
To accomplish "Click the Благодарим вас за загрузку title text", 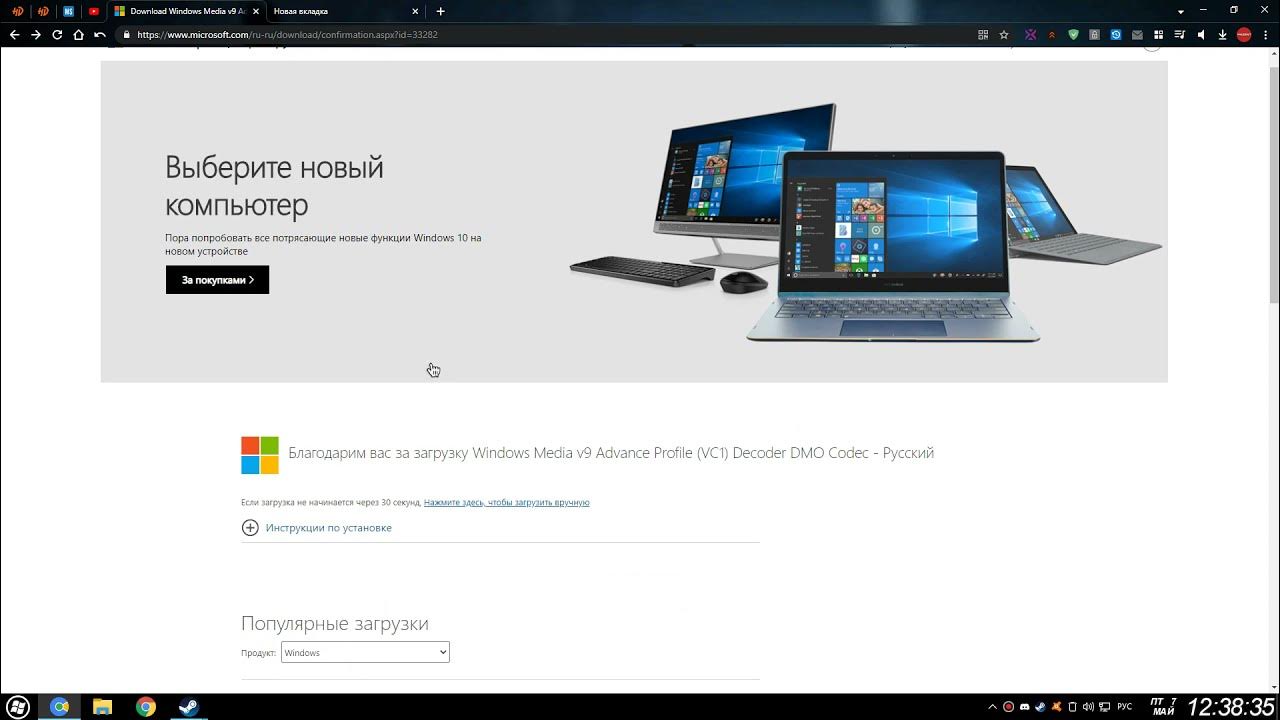I will pyautogui.click(x=611, y=453).
